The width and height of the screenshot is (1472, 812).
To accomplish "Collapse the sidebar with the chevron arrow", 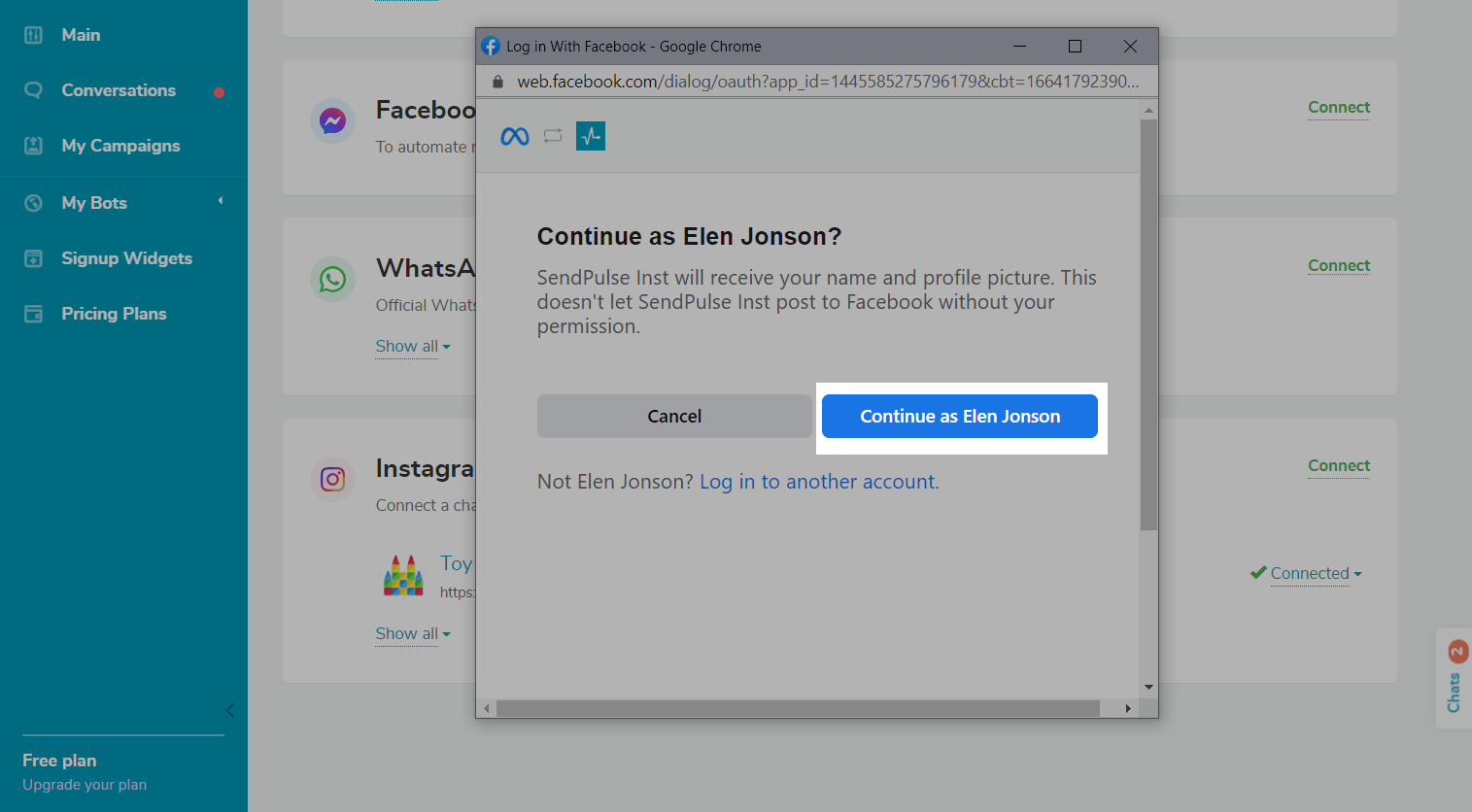I will [230, 711].
